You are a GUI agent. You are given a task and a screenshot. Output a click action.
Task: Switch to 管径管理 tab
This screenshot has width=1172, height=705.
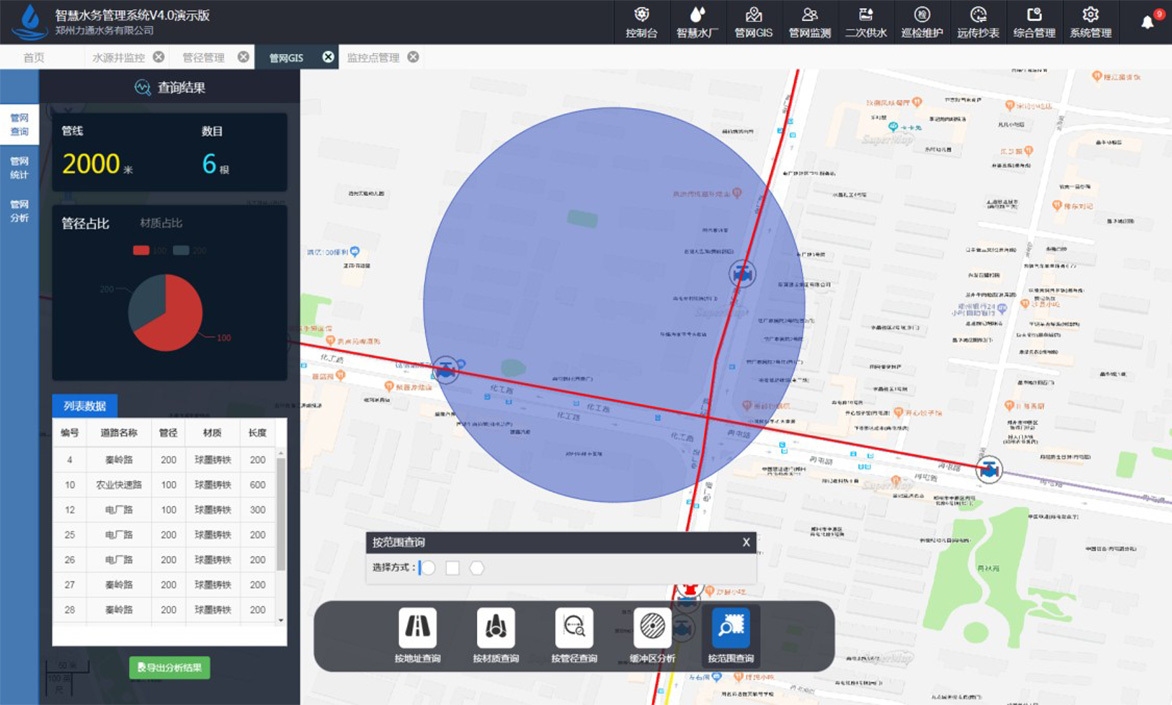[x=203, y=58]
